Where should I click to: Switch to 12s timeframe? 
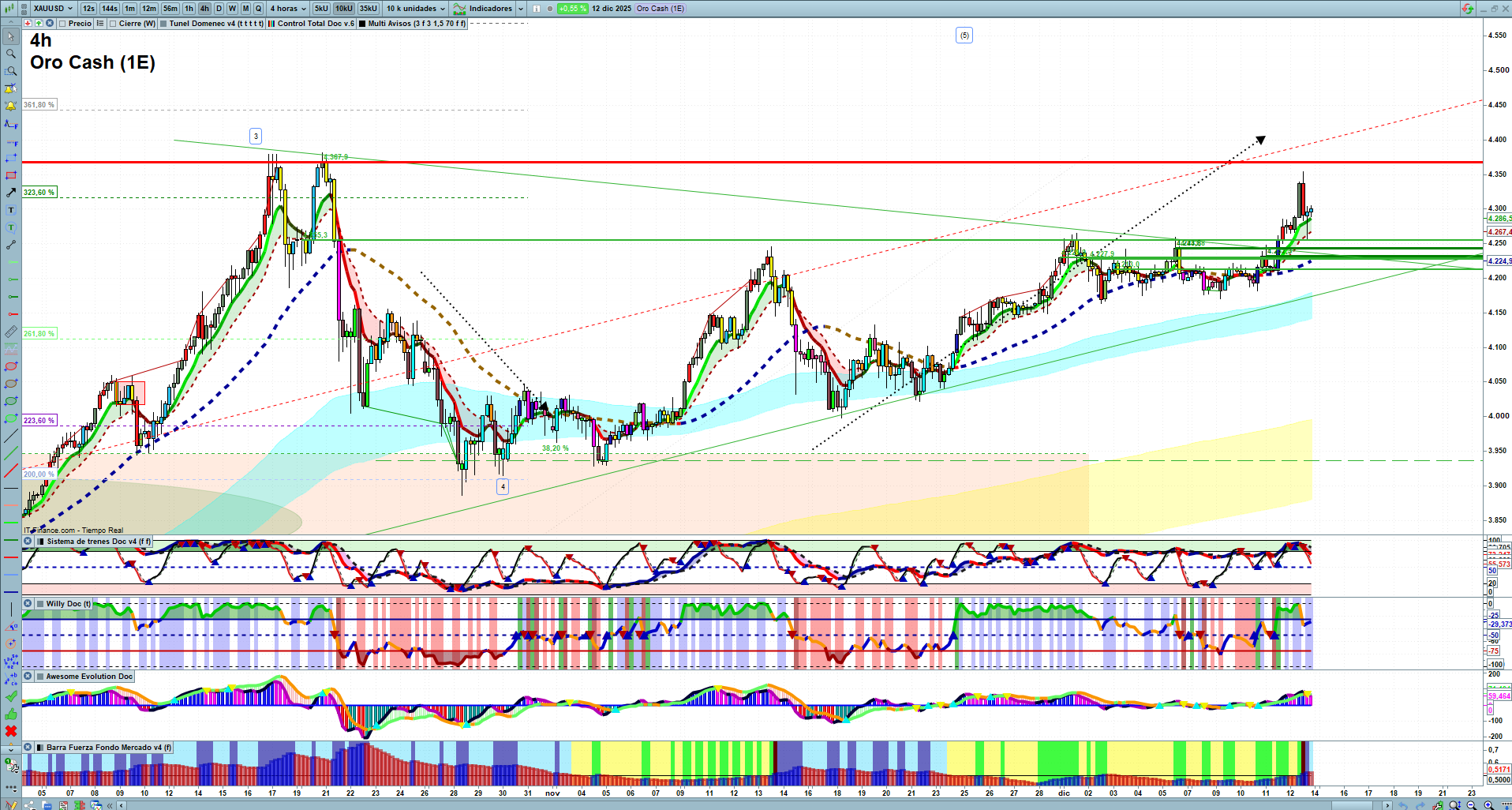coord(88,9)
